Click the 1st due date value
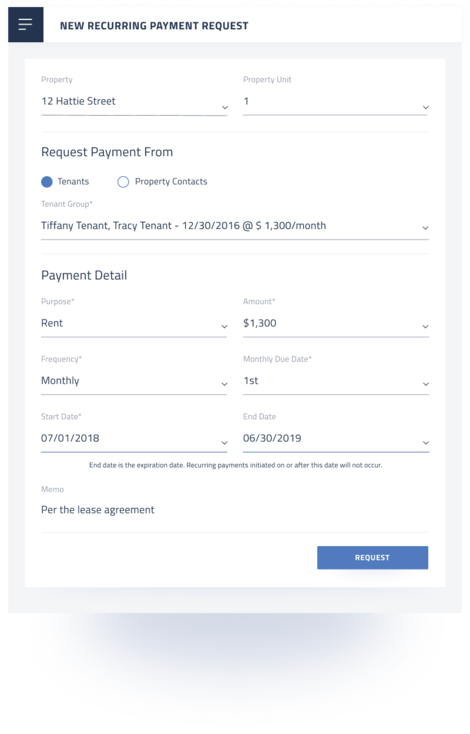470x734 pixels. click(251, 381)
